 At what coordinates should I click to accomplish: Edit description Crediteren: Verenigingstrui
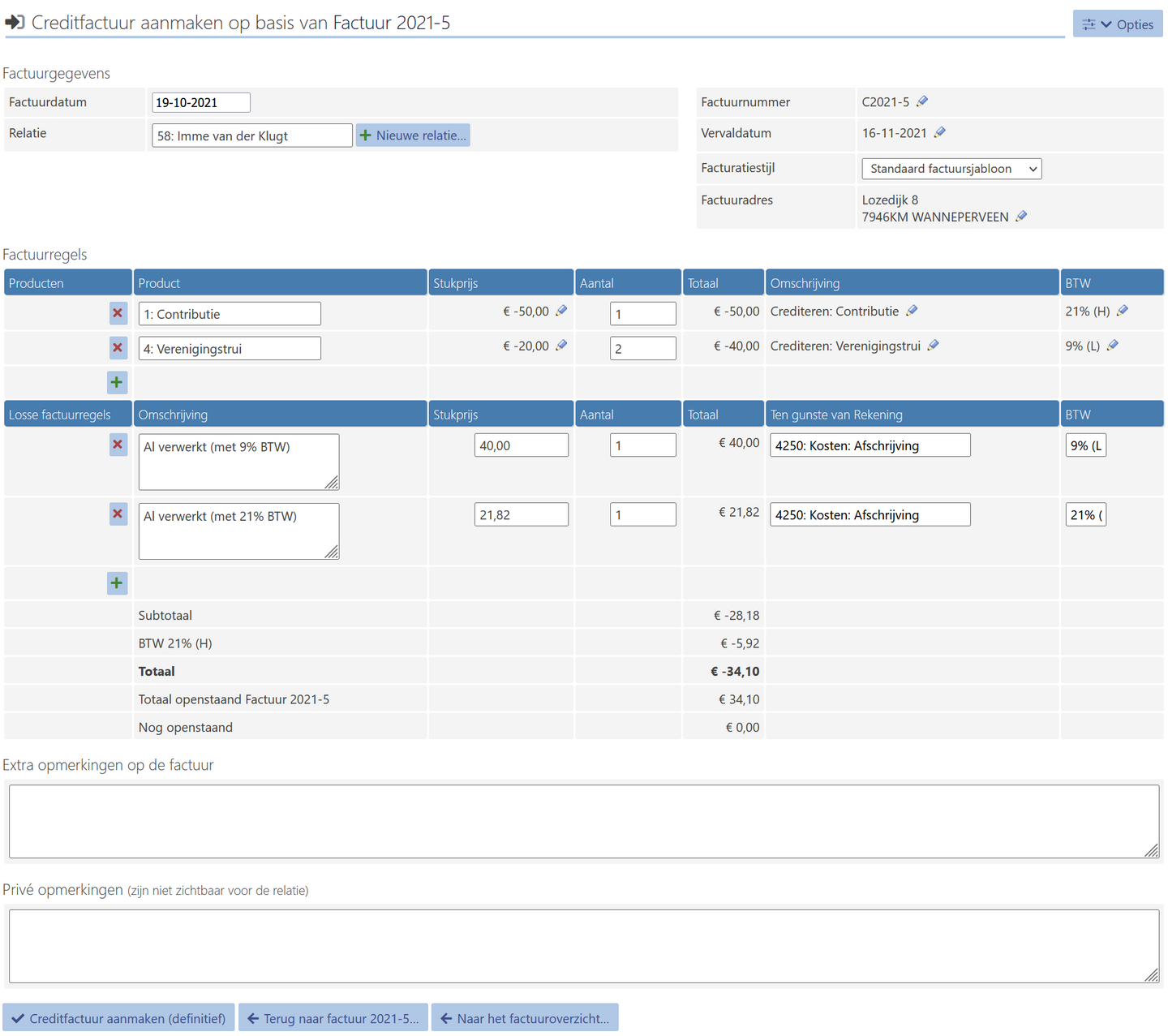click(934, 345)
